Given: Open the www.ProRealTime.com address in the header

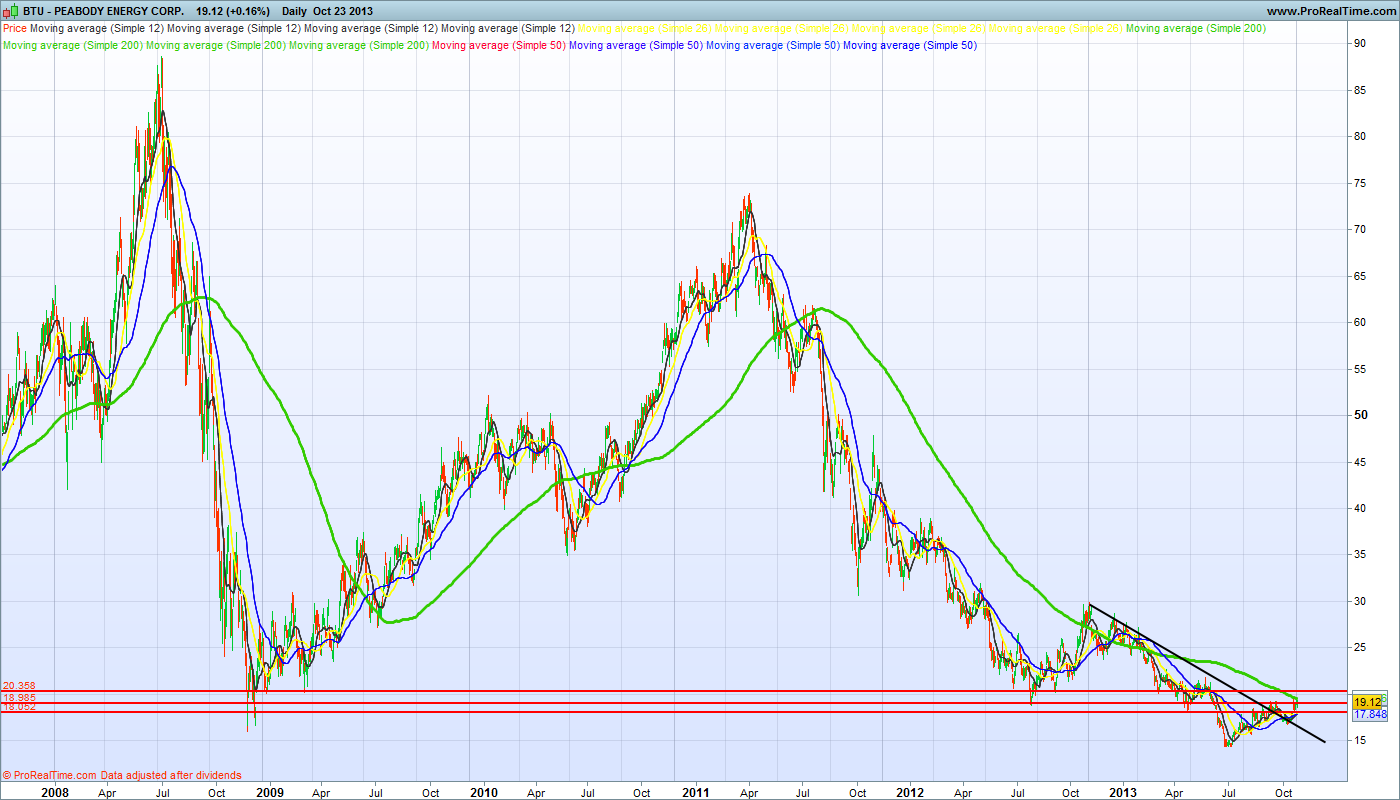Looking at the screenshot, I should [x=1330, y=11].
